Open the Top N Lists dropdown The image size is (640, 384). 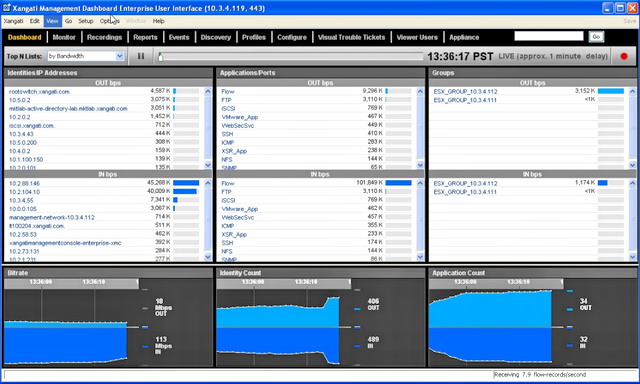click(86, 56)
